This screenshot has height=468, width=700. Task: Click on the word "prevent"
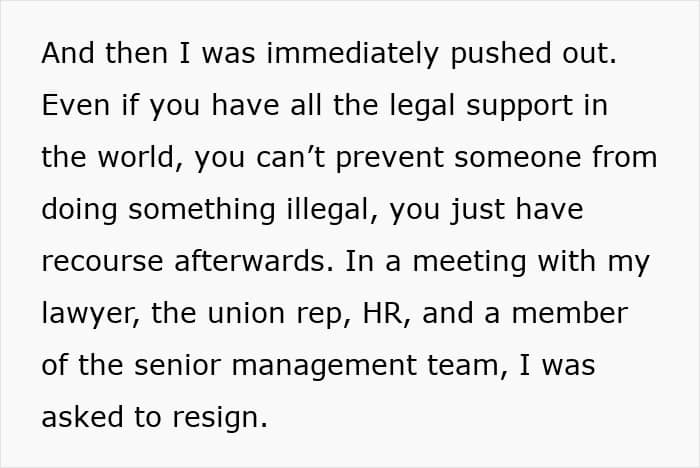click(389, 158)
